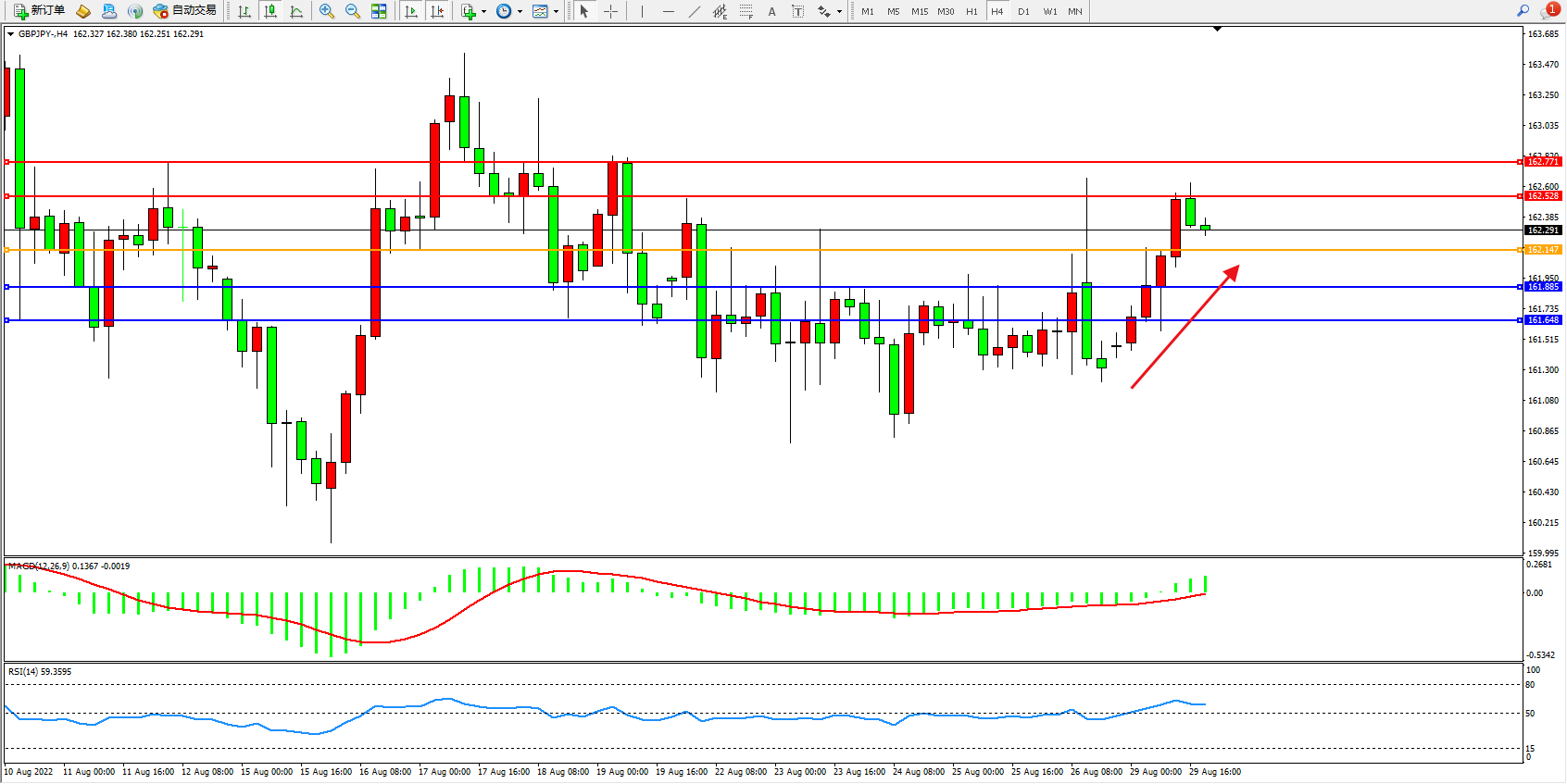This screenshot has height=784, width=1567.
Task: Switch to M15 timeframe
Action: point(919,12)
